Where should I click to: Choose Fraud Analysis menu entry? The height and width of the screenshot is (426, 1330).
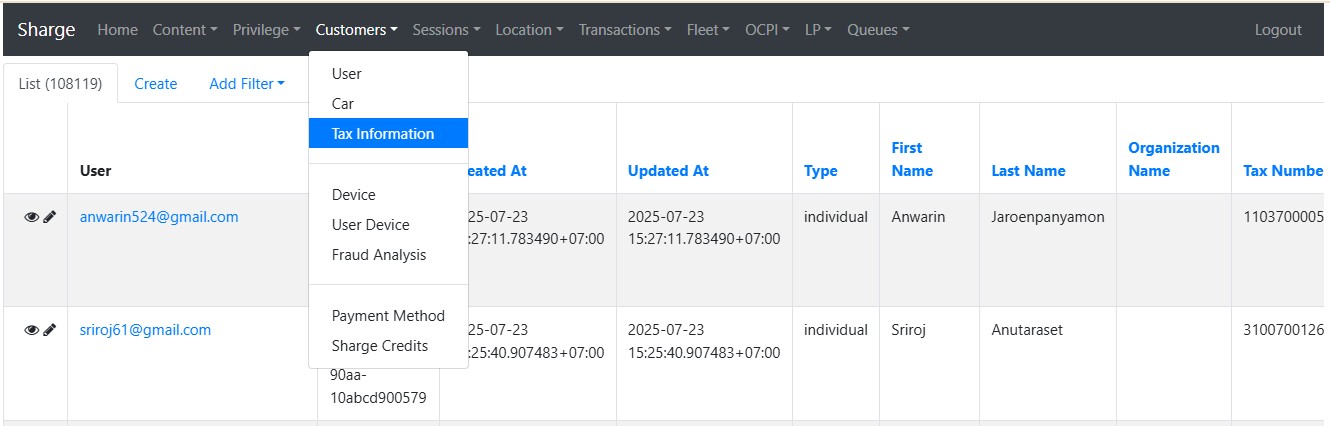(379, 255)
